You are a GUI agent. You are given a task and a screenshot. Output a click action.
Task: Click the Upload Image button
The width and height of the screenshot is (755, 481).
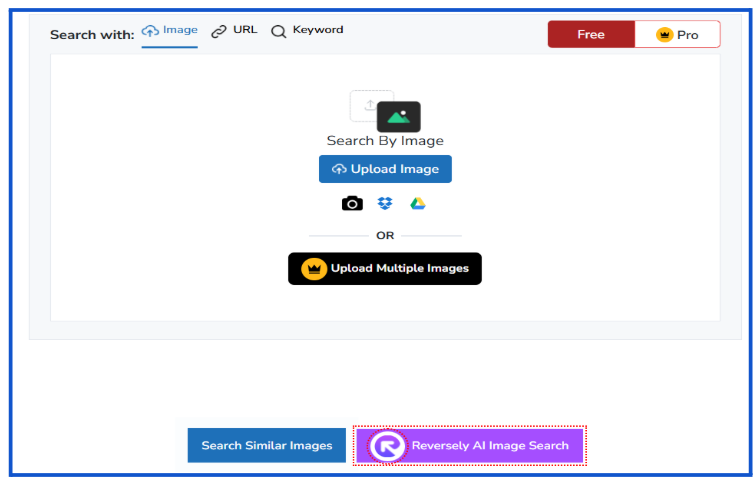pyautogui.click(x=385, y=169)
